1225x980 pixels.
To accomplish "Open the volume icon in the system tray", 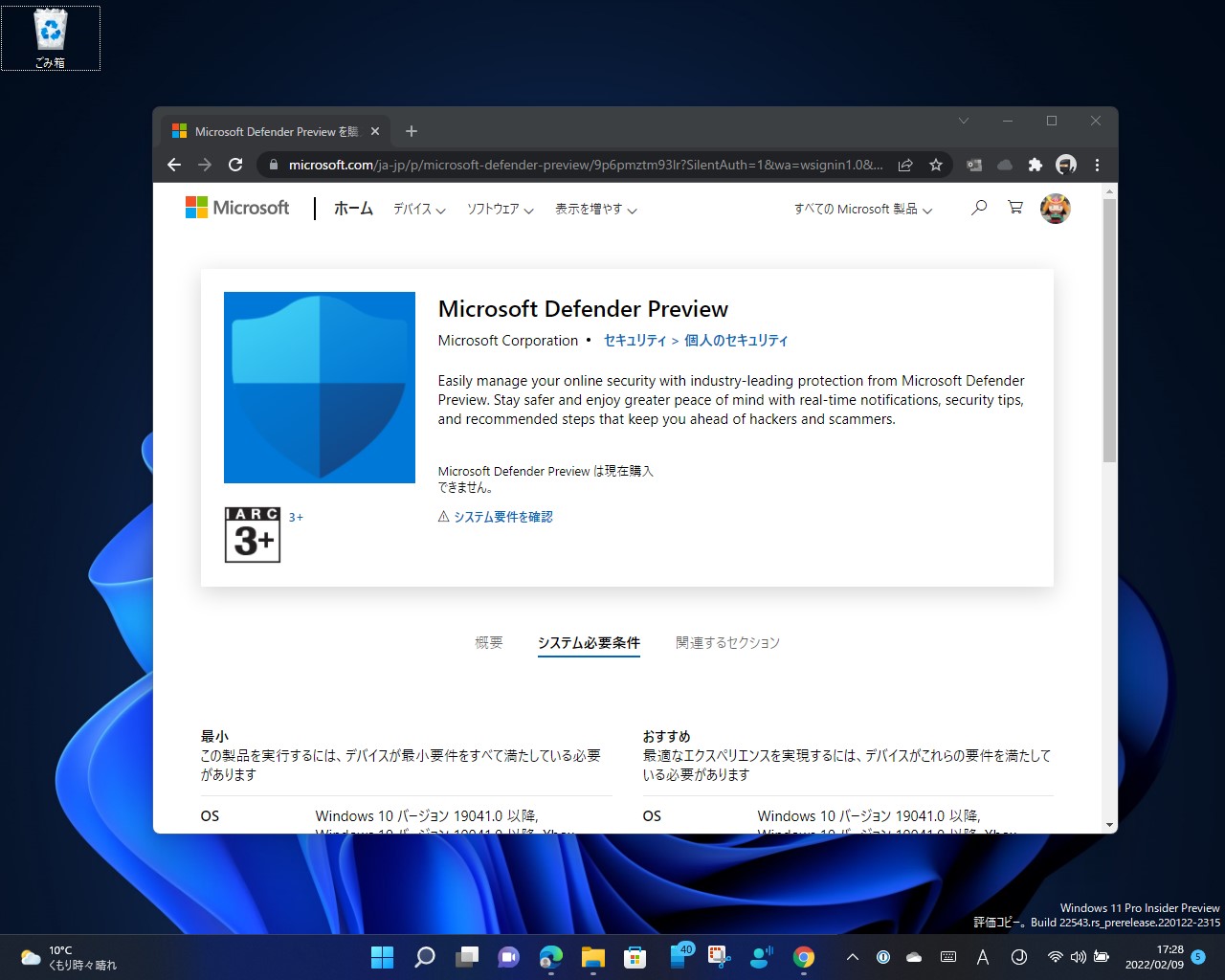I will [x=1079, y=956].
